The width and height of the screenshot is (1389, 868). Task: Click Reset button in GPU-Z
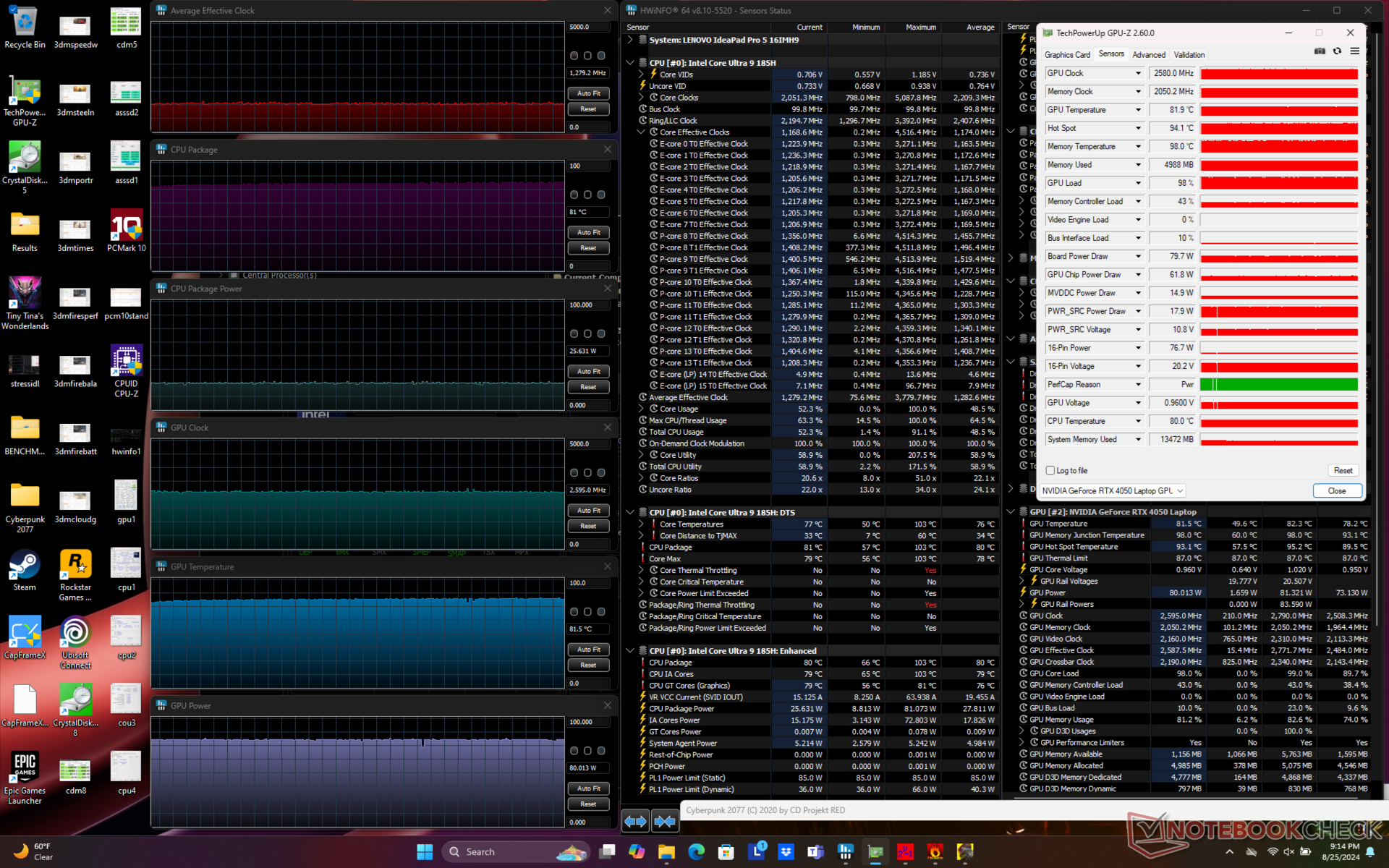tap(1343, 470)
